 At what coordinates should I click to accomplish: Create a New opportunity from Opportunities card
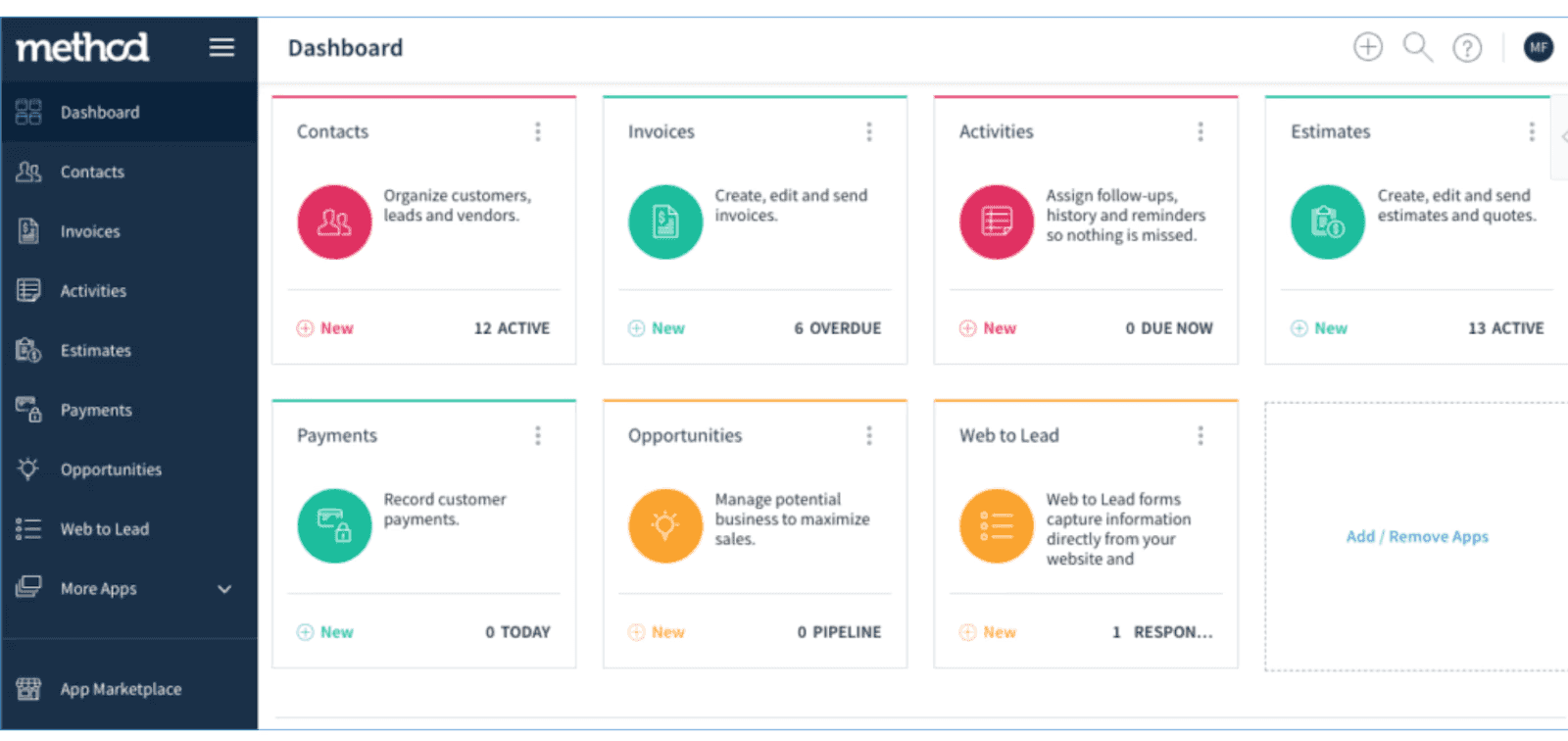[657, 632]
